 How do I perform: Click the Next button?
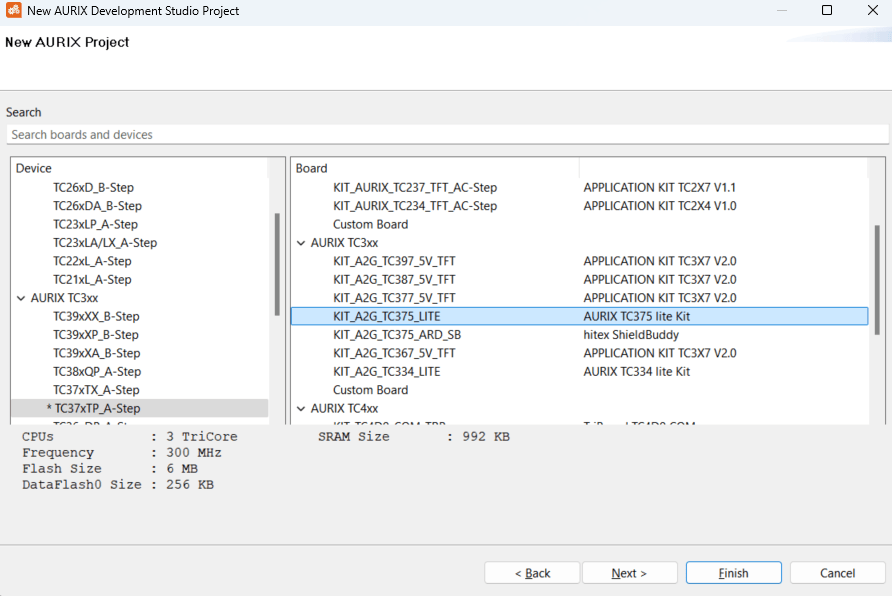[629, 573]
